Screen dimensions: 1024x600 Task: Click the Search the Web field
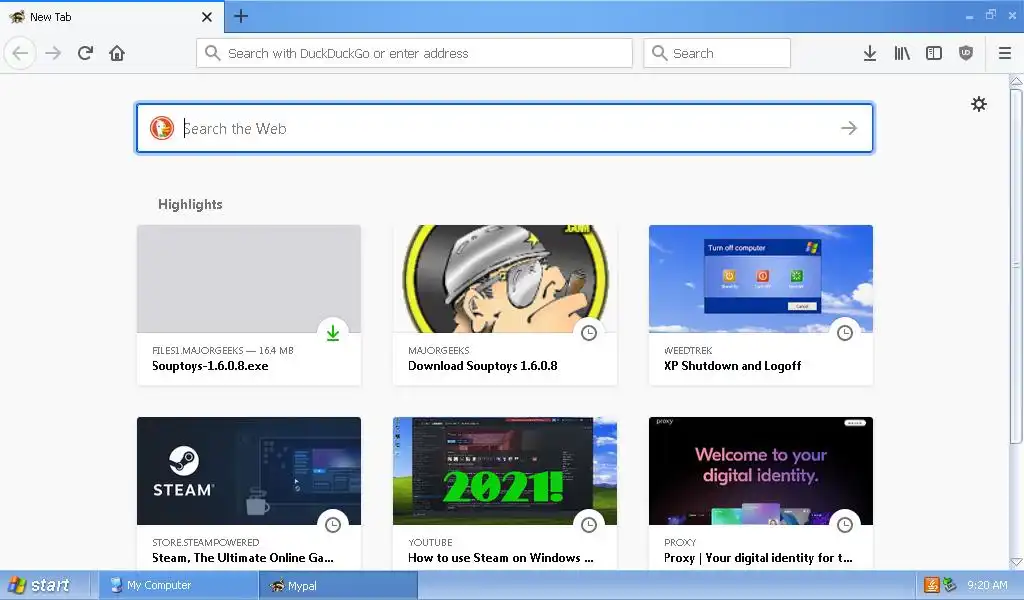(x=504, y=128)
